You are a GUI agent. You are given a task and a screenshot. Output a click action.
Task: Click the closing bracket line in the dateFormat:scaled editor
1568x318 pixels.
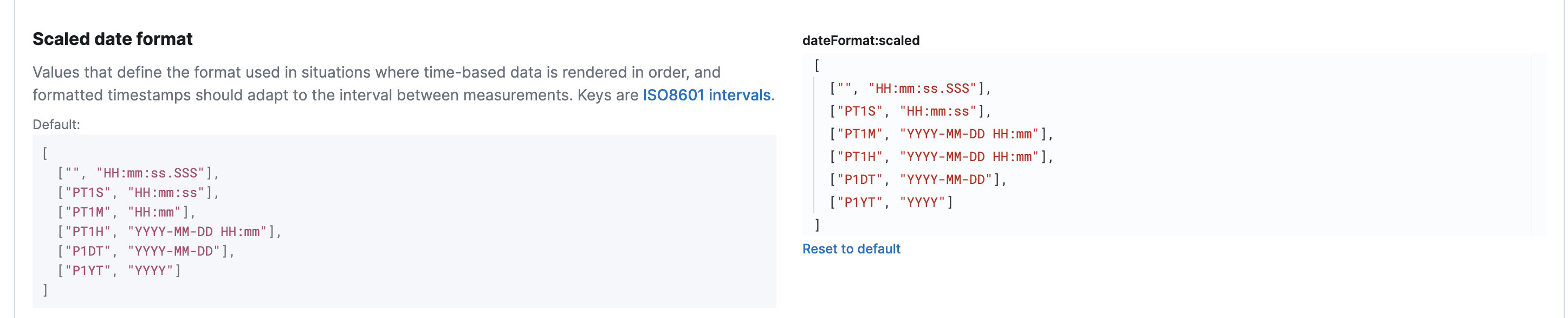click(x=817, y=225)
